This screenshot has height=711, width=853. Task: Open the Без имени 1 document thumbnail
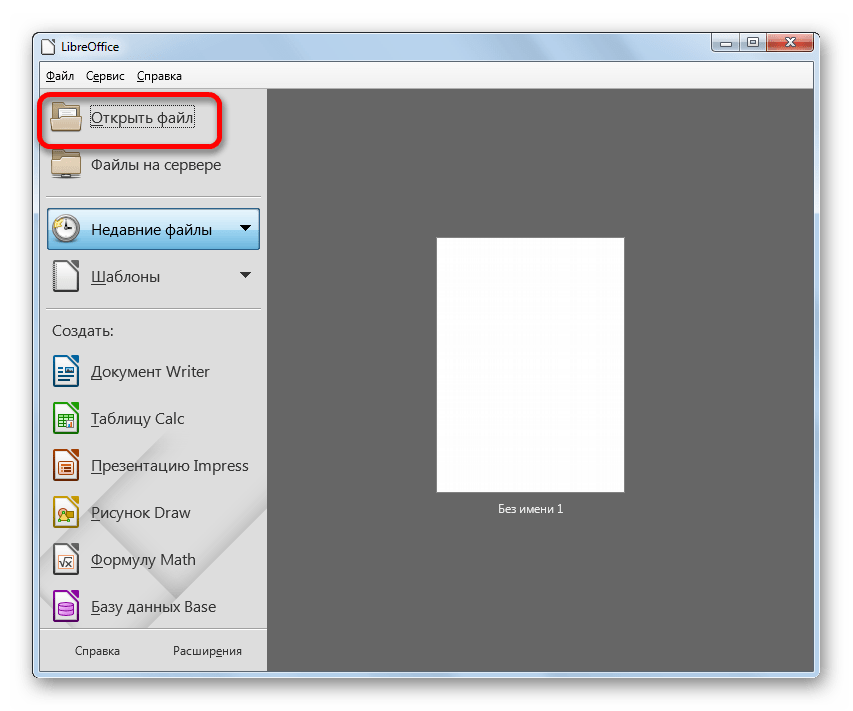pyautogui.click(x=530, y=365)
